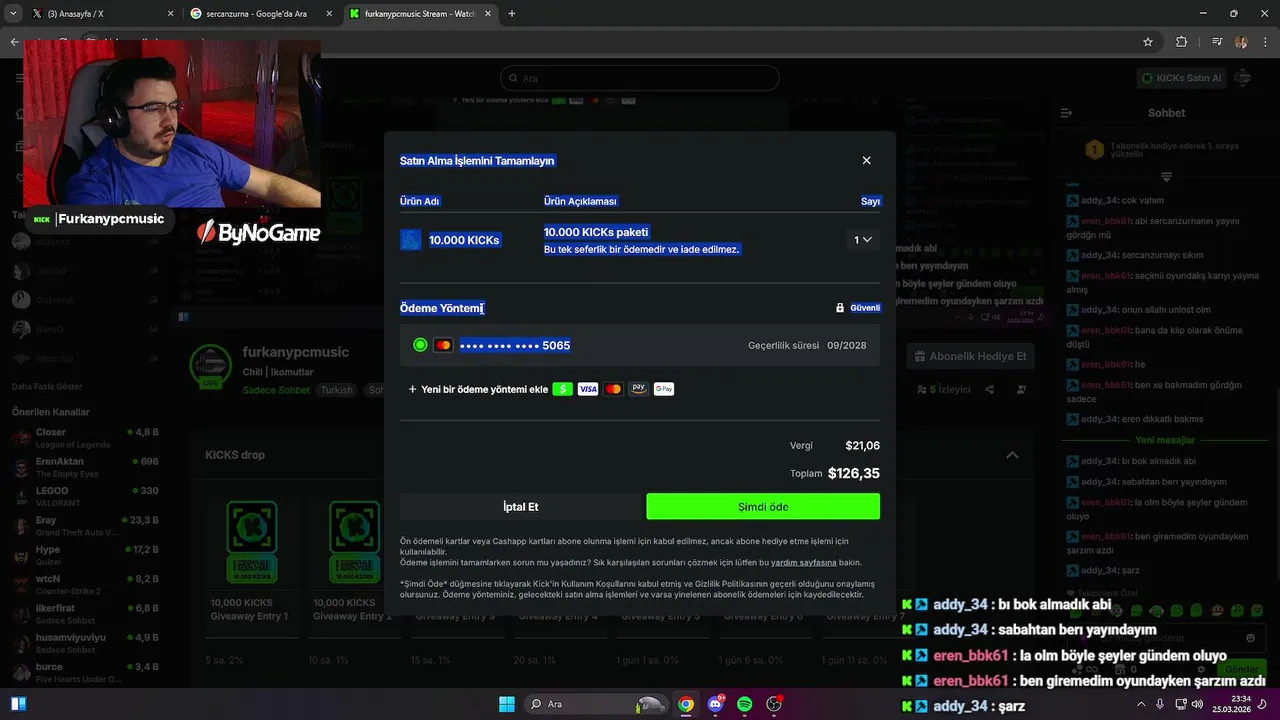
Task: Collapse the KICKS drop section chevron
Action: [x=1012, y=455]
